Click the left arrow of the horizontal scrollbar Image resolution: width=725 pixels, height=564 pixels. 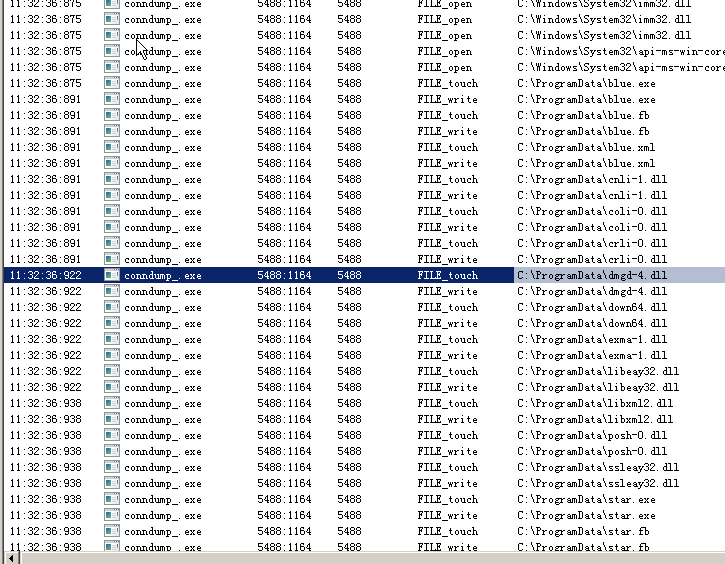[11, 558]
